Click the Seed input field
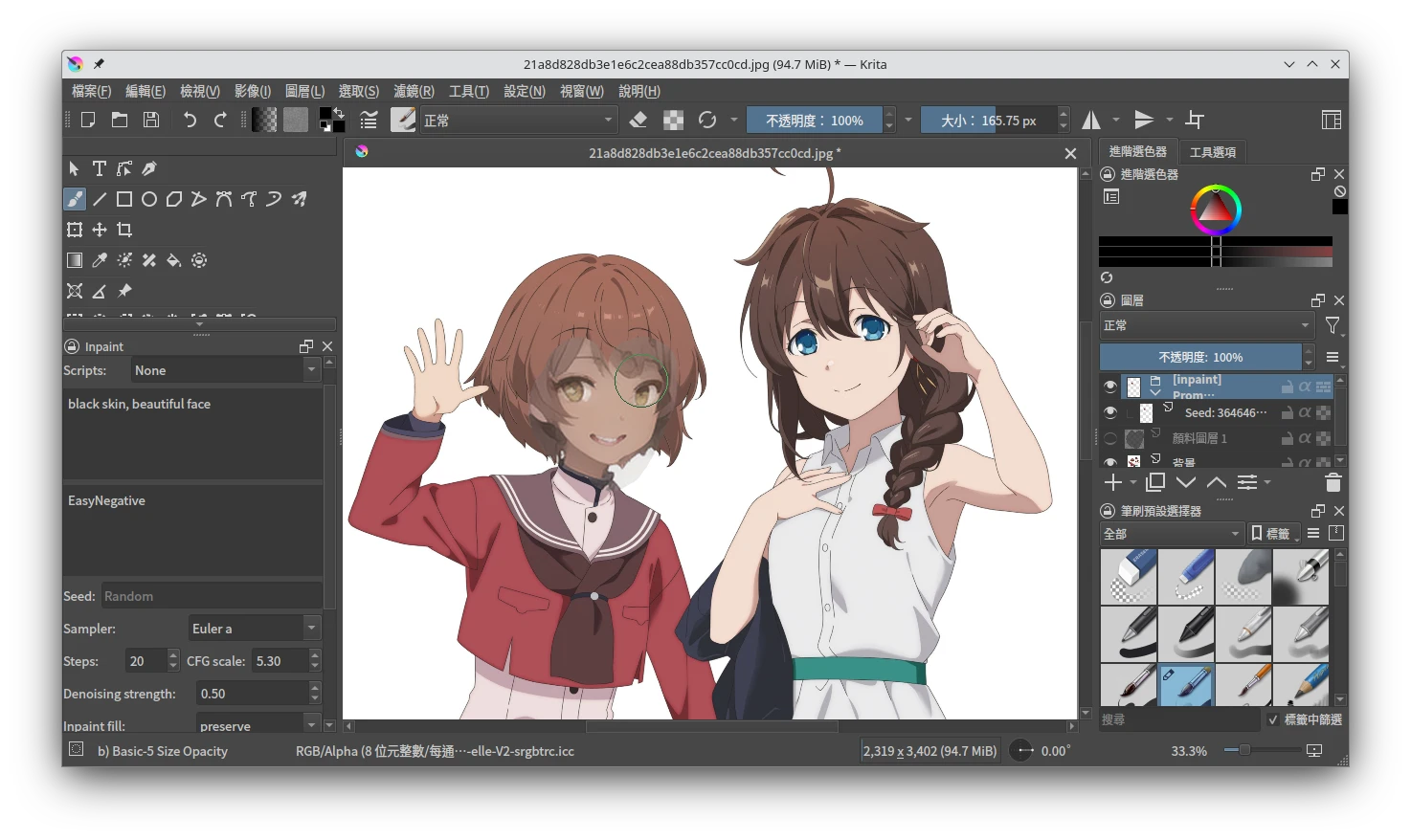1411x840 pixels. coord(211,596)
